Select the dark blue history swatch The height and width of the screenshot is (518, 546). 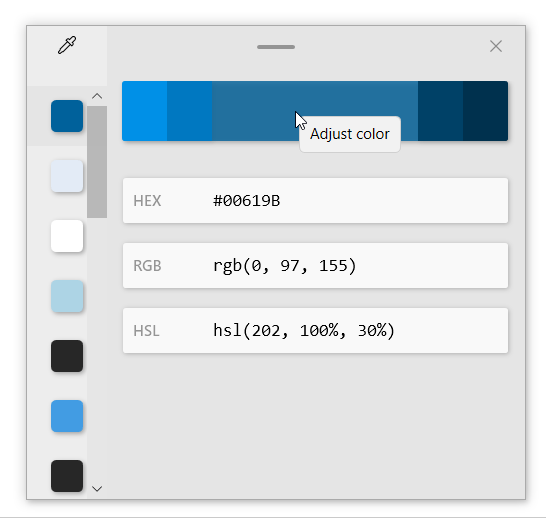pos(67,116)
